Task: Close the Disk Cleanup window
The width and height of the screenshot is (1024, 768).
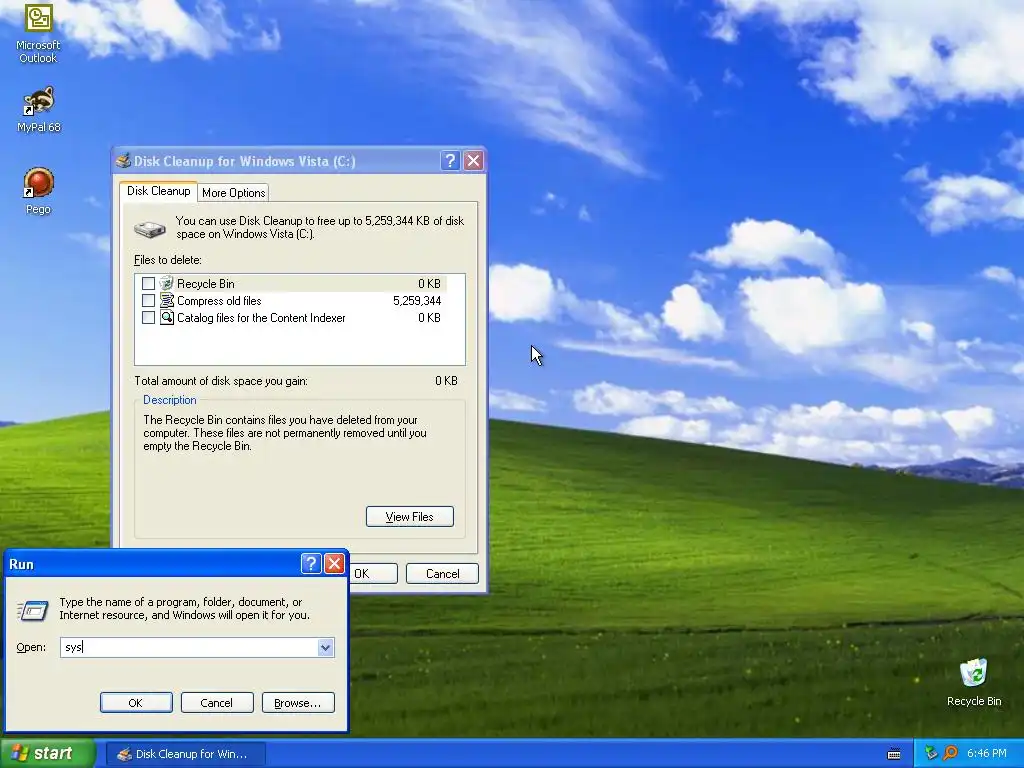Action: [x=473, y=161]
